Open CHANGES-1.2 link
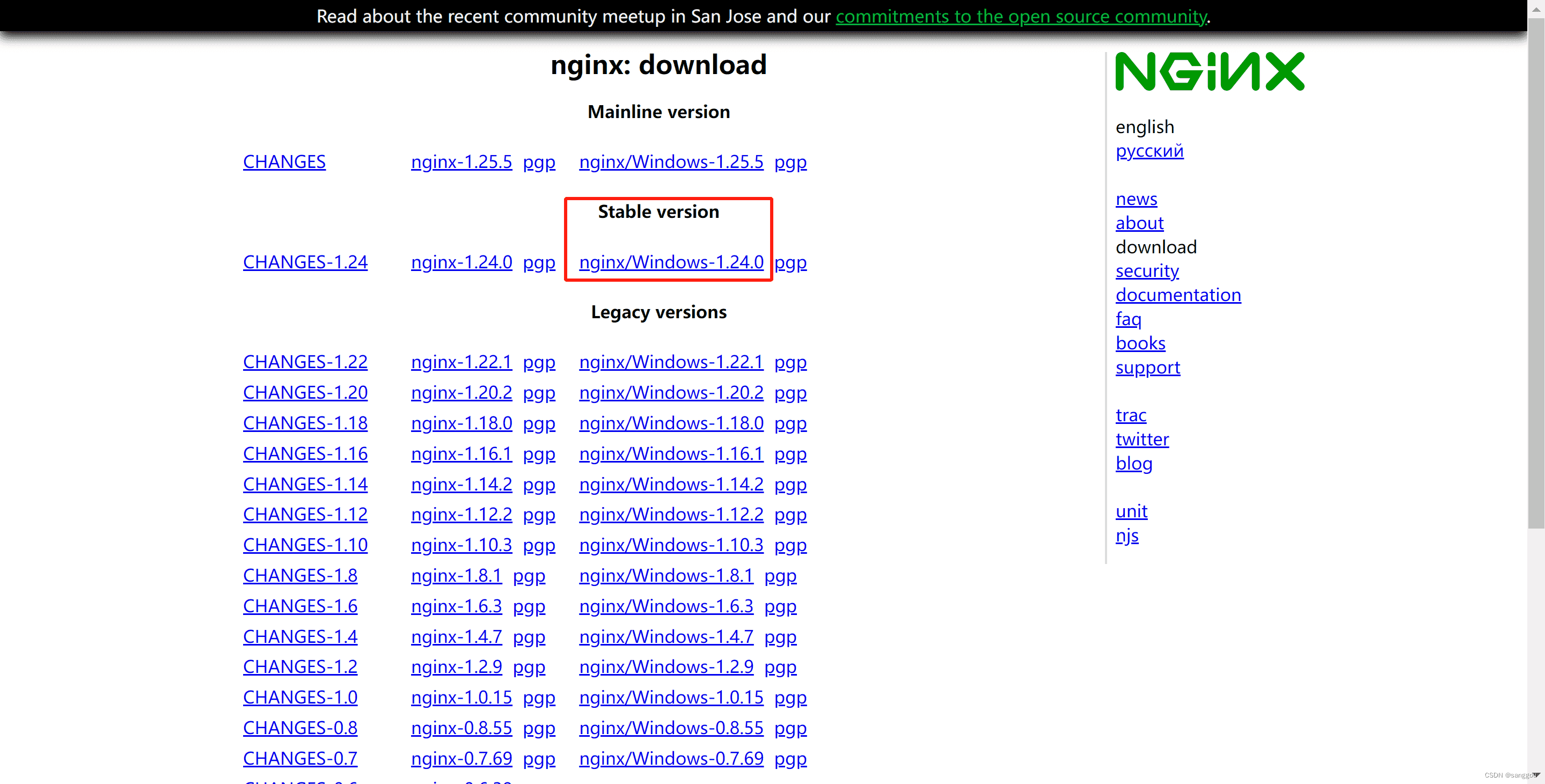This screenshot has width=1545, height=784. coord(300,666)
